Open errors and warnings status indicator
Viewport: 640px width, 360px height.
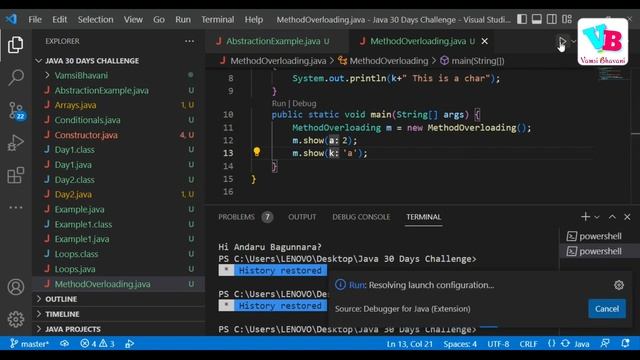[97, 344]
